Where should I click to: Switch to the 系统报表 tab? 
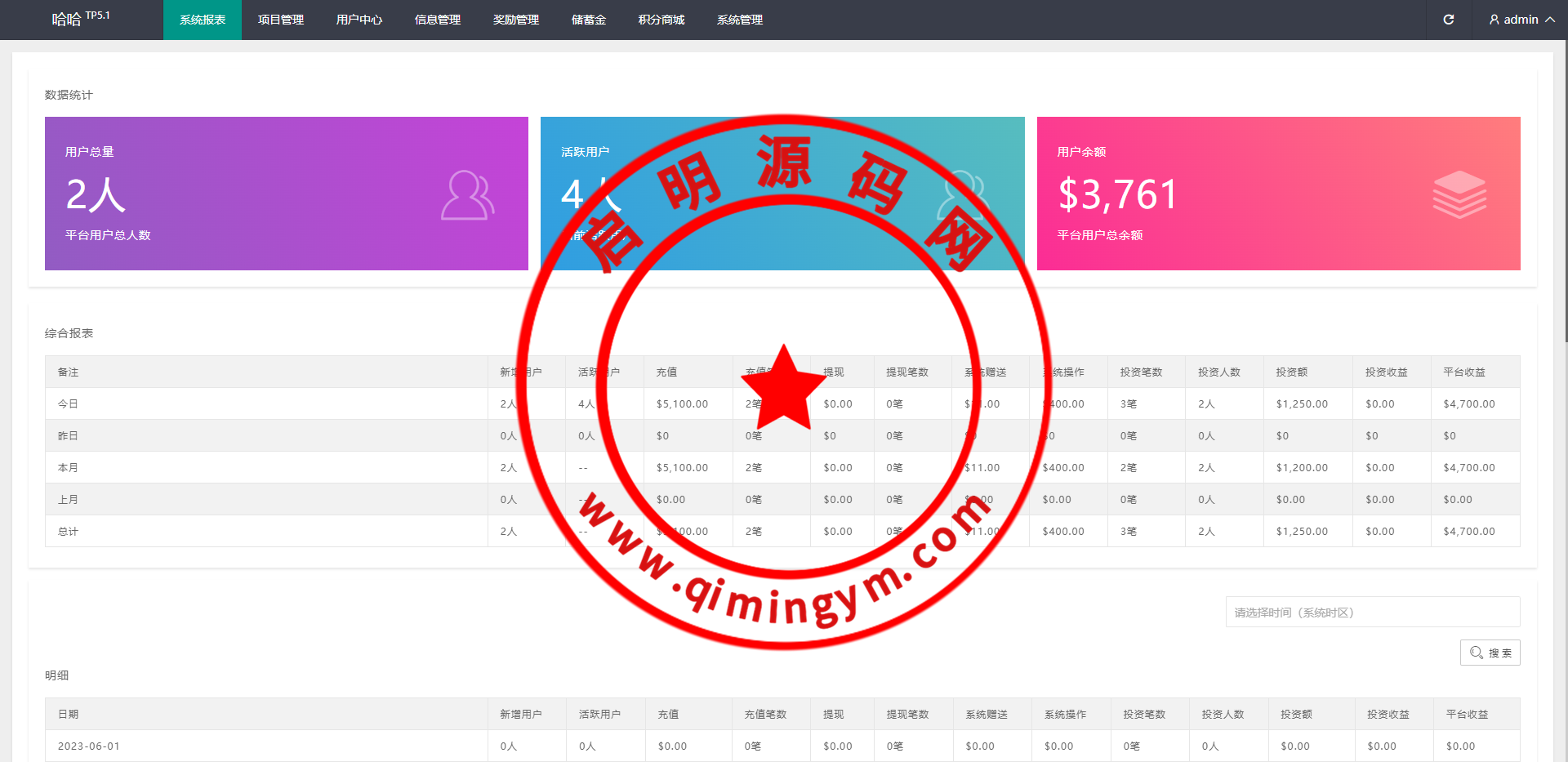click(202, 20)
